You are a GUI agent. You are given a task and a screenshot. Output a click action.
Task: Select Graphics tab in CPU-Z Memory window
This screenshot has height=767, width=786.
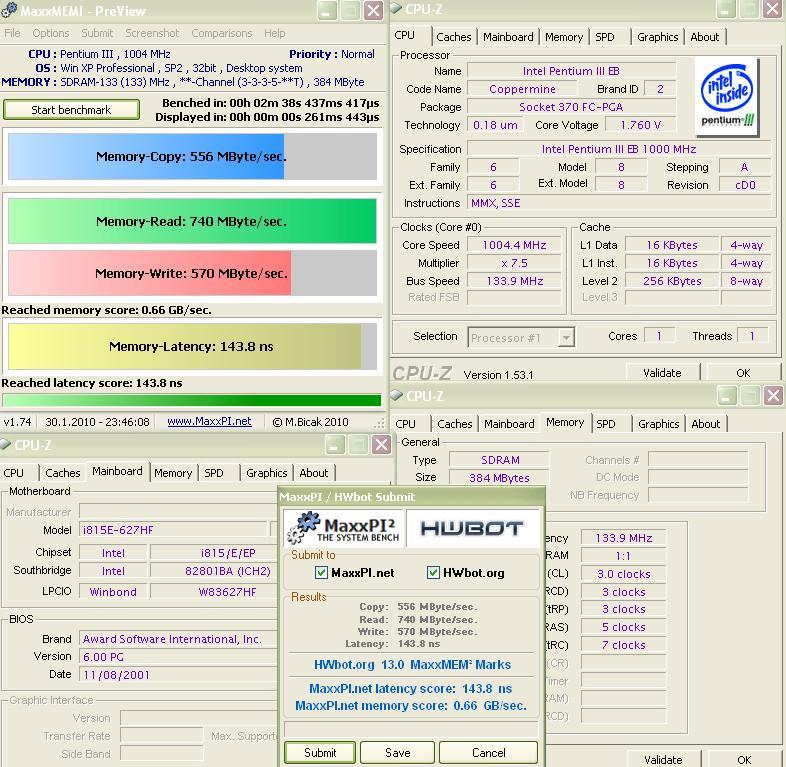point(658,424)
